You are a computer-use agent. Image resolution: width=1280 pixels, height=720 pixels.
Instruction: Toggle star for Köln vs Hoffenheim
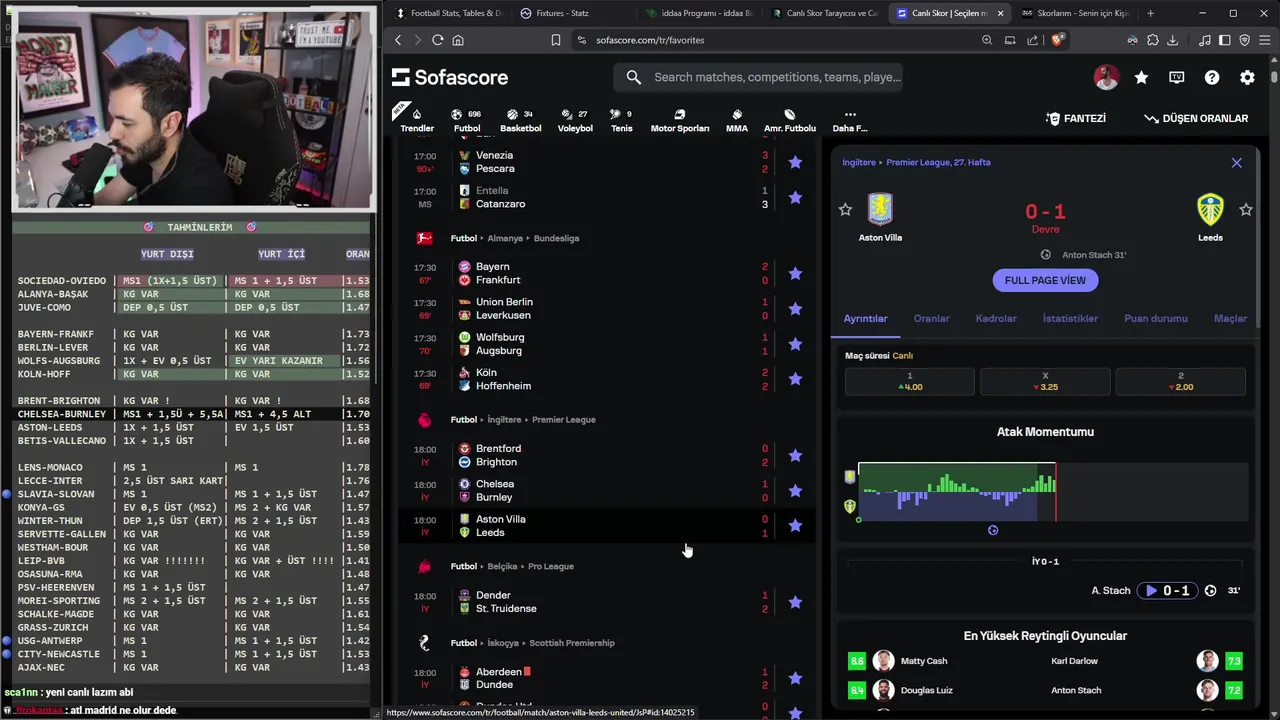point(795,379)
